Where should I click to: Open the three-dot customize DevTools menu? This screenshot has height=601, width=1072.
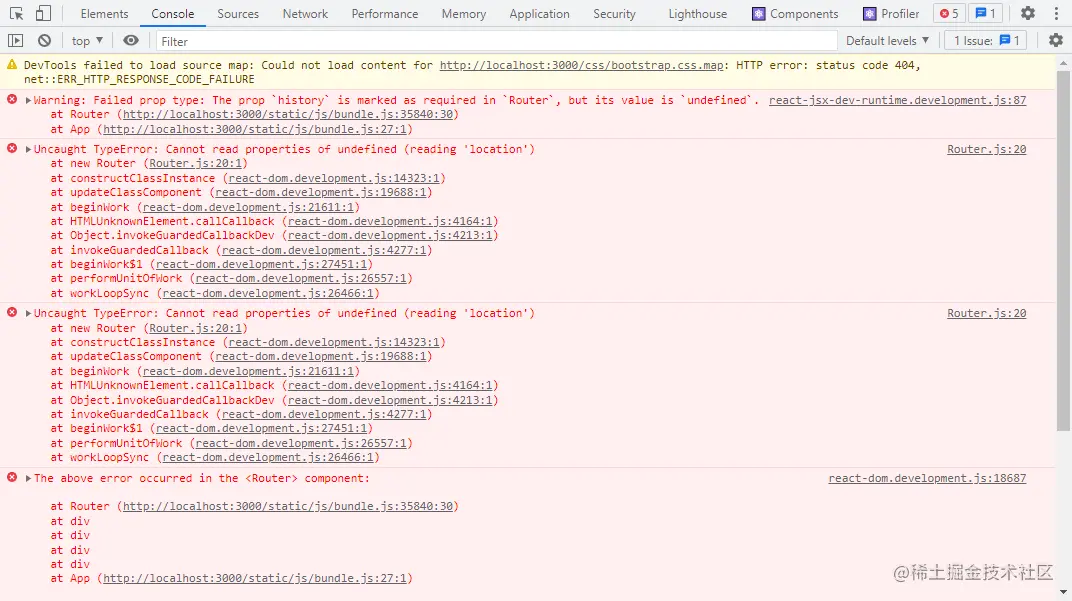tap(1056, 13)
